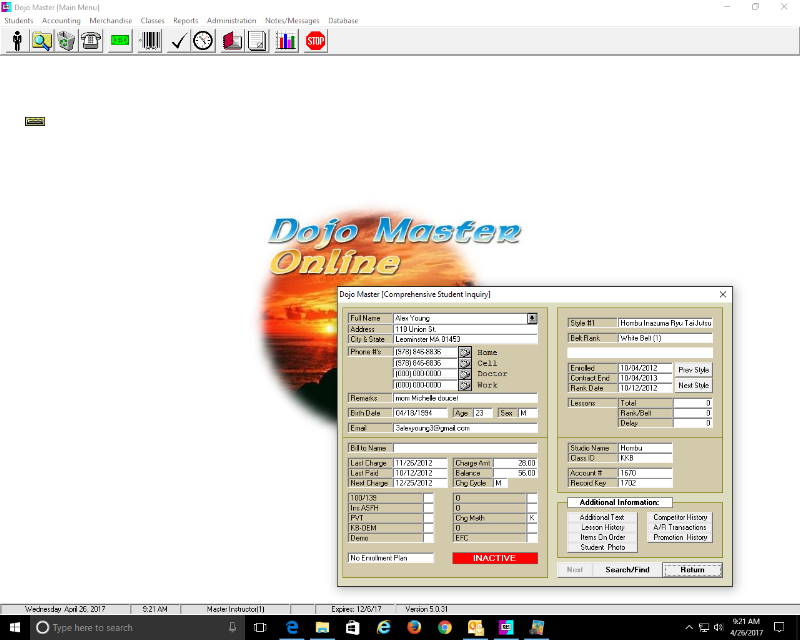Click the small yellow keyboard icon
Viewport: 800px width, 640px height.
[35, 121]
